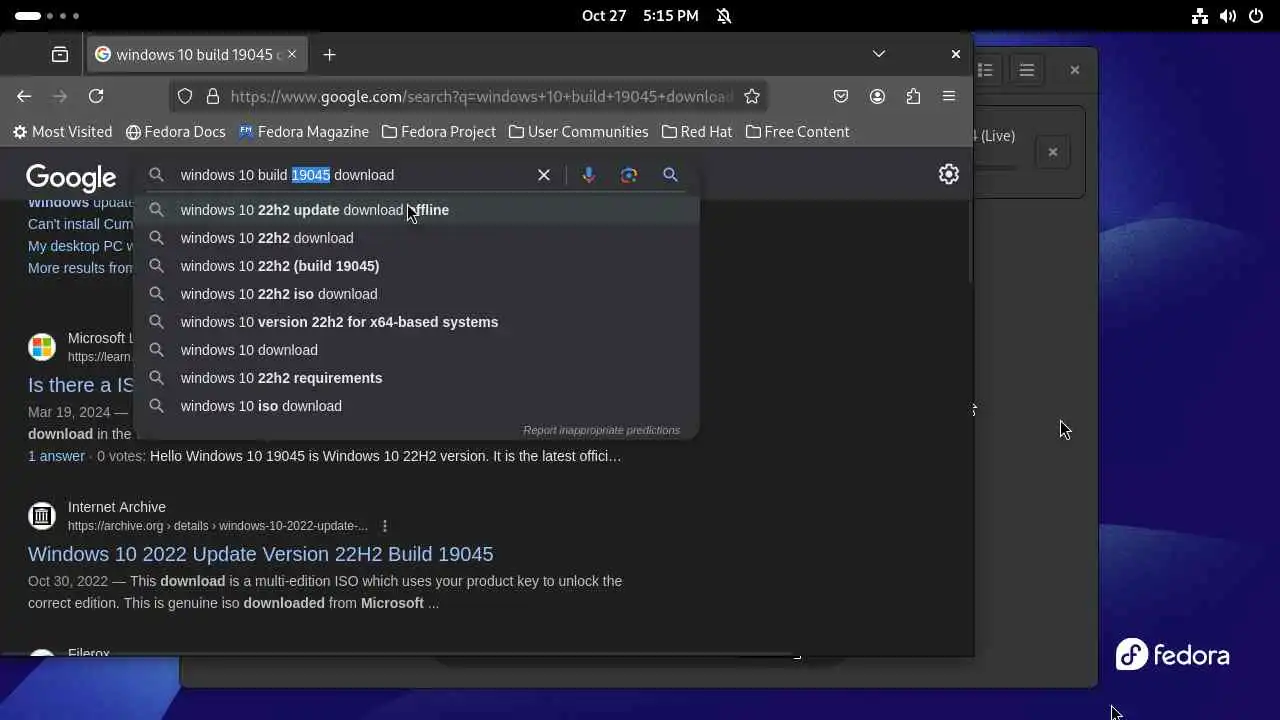Switch background window to list view icon

click(985, 70)
